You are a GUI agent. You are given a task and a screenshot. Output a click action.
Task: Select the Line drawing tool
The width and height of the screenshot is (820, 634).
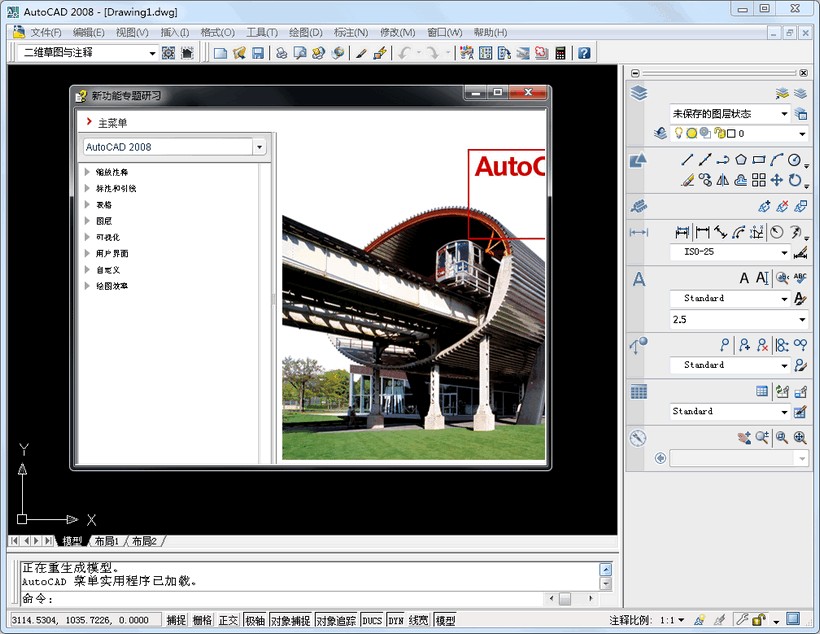point(687,160)
